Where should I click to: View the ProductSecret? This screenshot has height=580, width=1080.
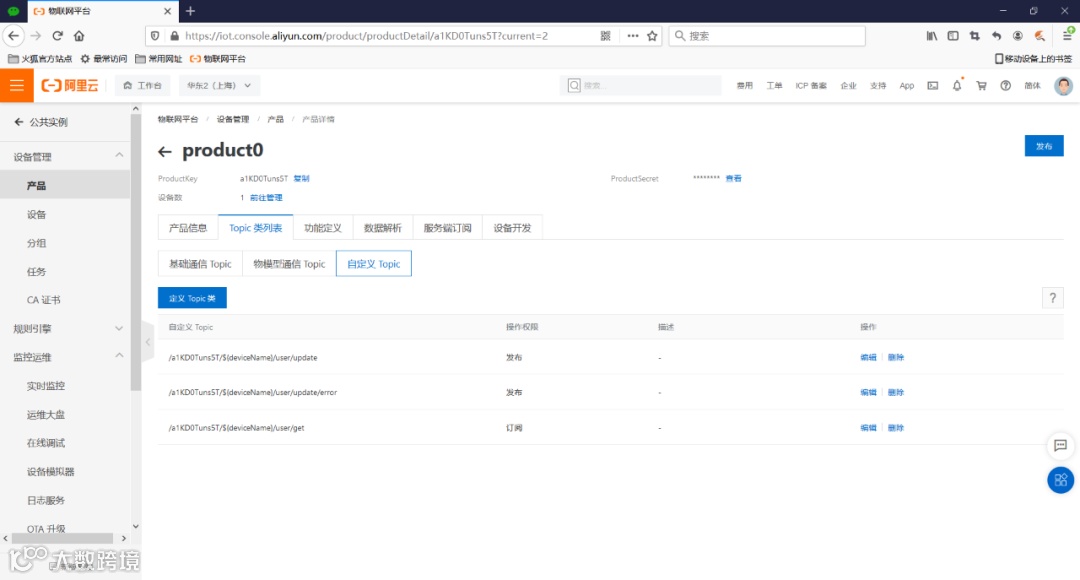[x=734, y=178]
